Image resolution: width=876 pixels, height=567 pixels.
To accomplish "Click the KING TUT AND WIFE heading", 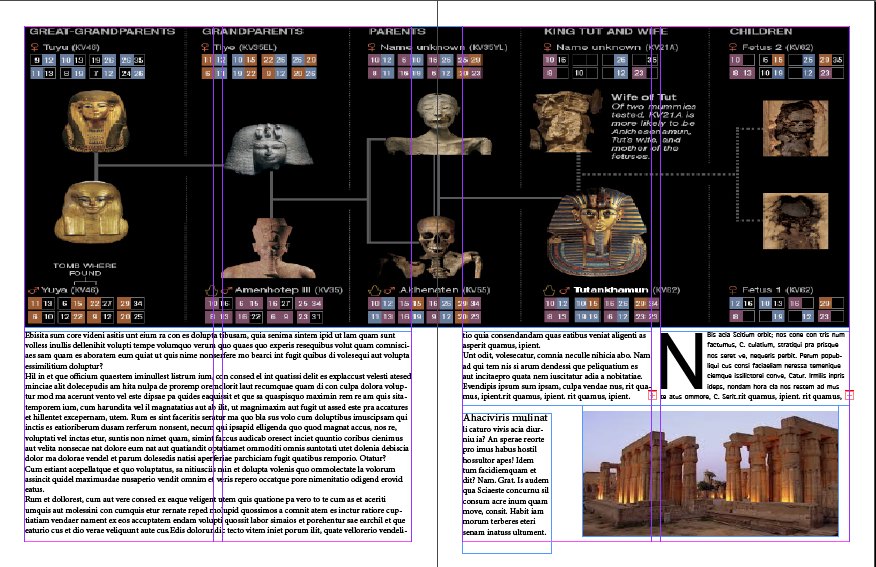I will pos(606,31).
